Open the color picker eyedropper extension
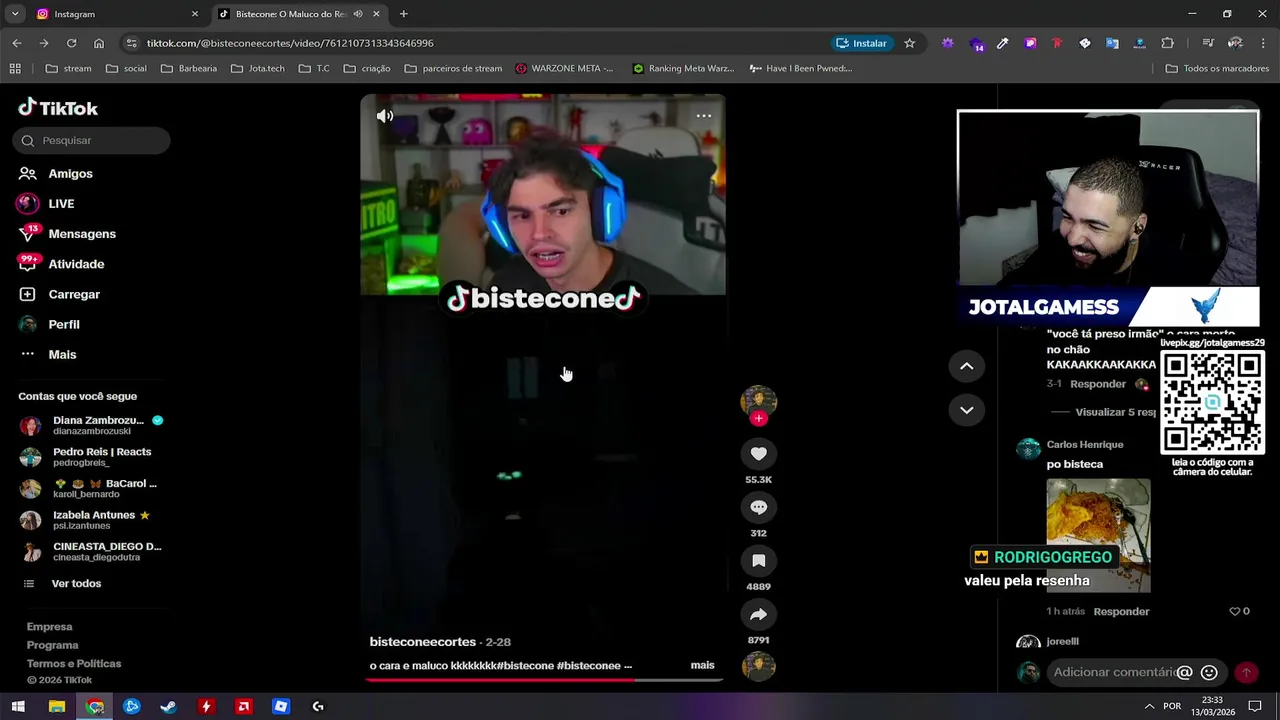 (x=1003, y=43)
